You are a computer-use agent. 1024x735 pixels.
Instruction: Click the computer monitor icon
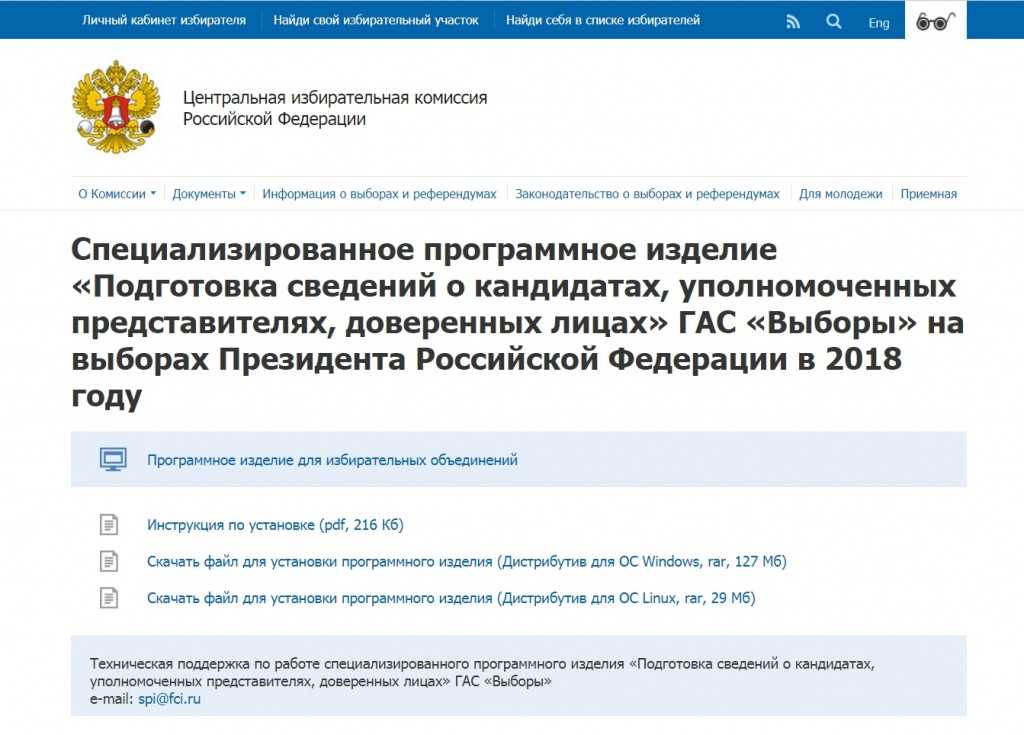[x=113, y=459]
